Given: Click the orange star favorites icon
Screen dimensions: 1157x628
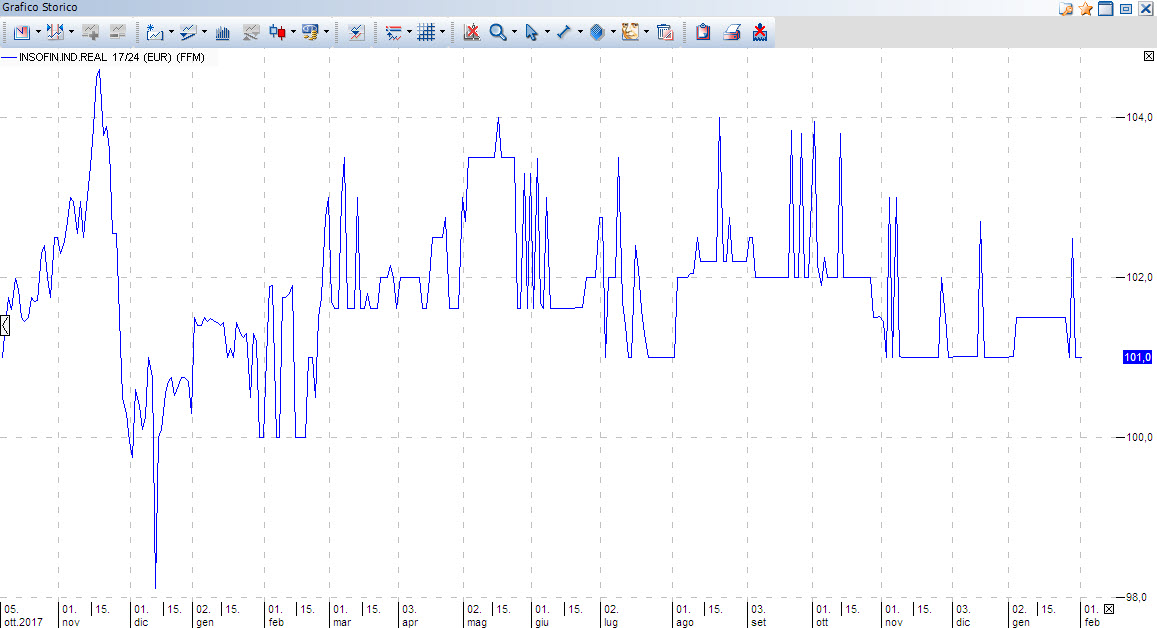Looking at the screenshot, I should click(x=1085, y=8).
